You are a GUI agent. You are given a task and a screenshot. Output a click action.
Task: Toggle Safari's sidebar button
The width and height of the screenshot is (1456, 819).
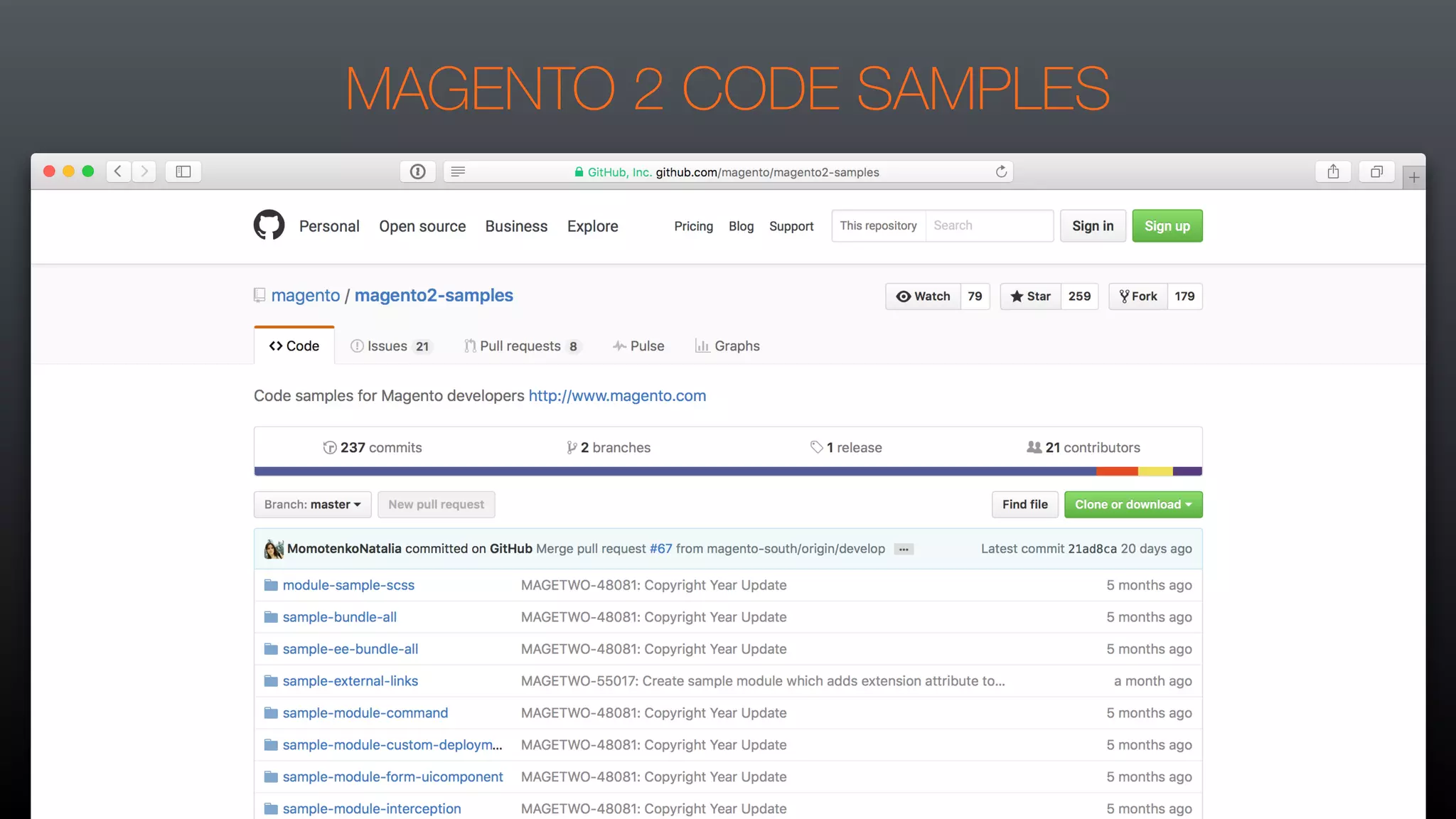pos(183,171)
